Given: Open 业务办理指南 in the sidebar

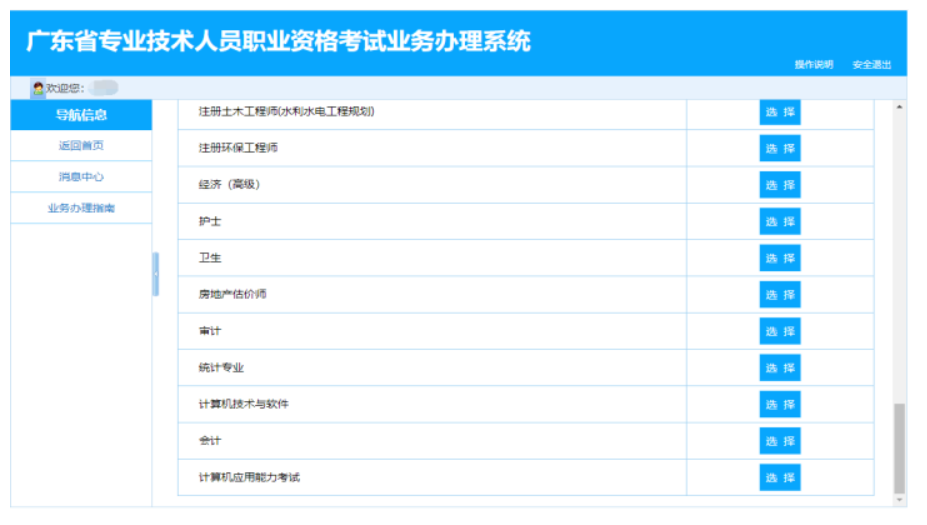Looking at the screenshot, I should pyautogui.click(x=81, y=208).
